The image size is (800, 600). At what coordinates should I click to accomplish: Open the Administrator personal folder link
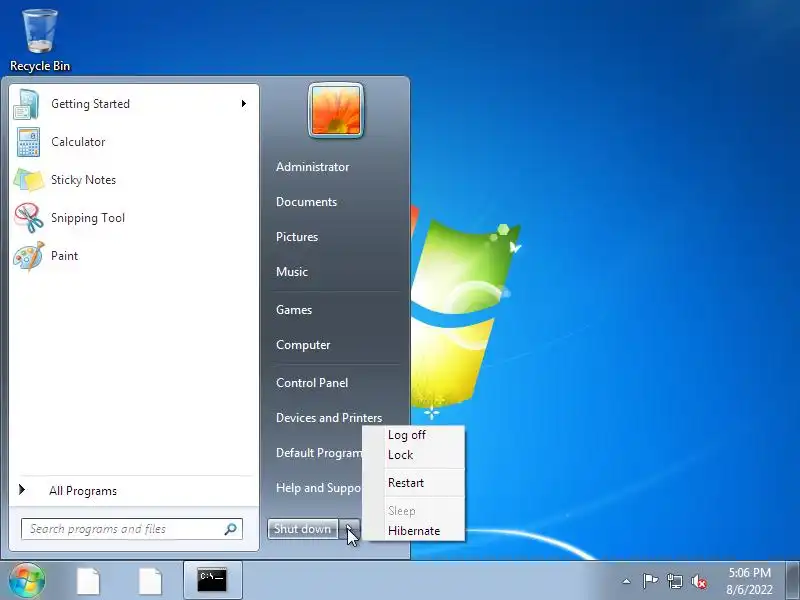pyautogui.click(x=313, y=167)
